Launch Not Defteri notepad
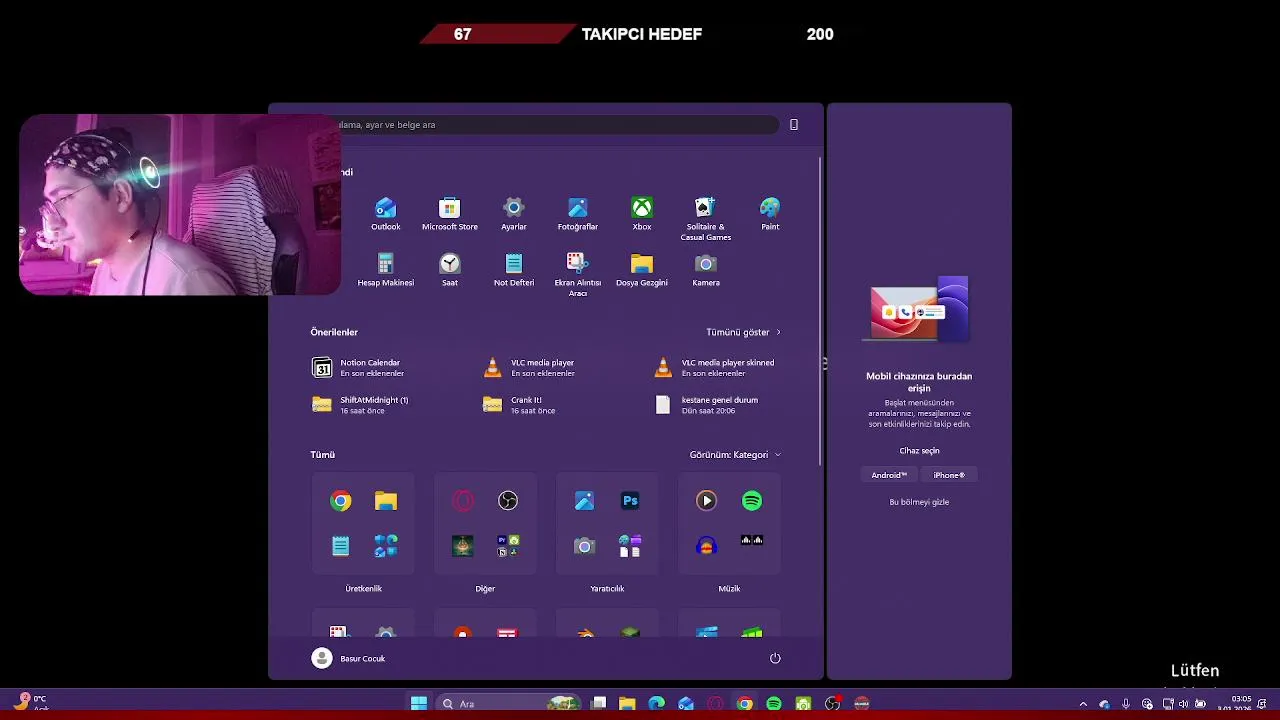Image resolution: width=1280 pixels, height=720 pixels. coord(513,270)
